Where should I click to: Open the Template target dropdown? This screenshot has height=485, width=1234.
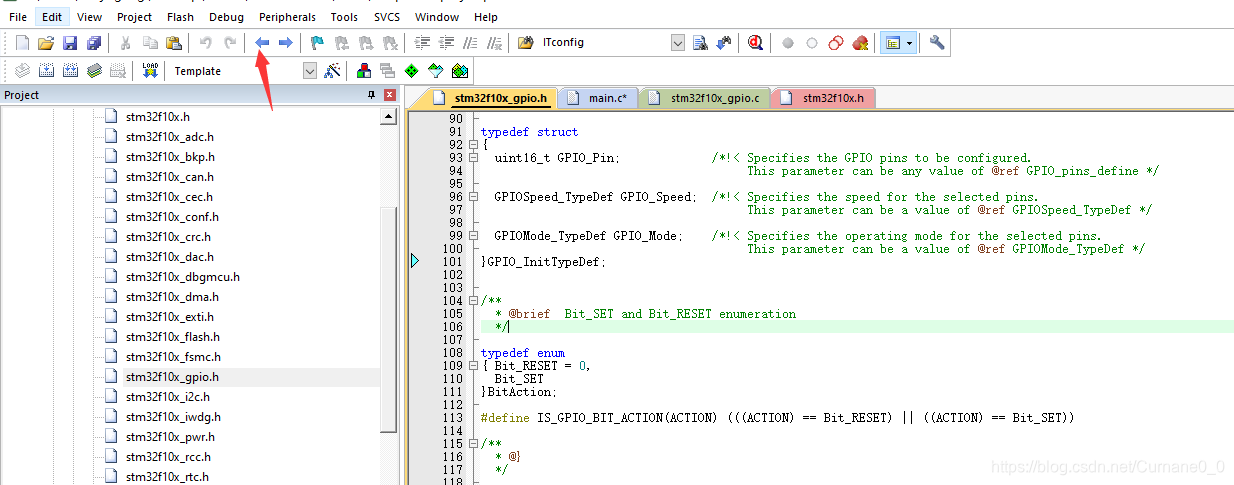pos(309,71)
